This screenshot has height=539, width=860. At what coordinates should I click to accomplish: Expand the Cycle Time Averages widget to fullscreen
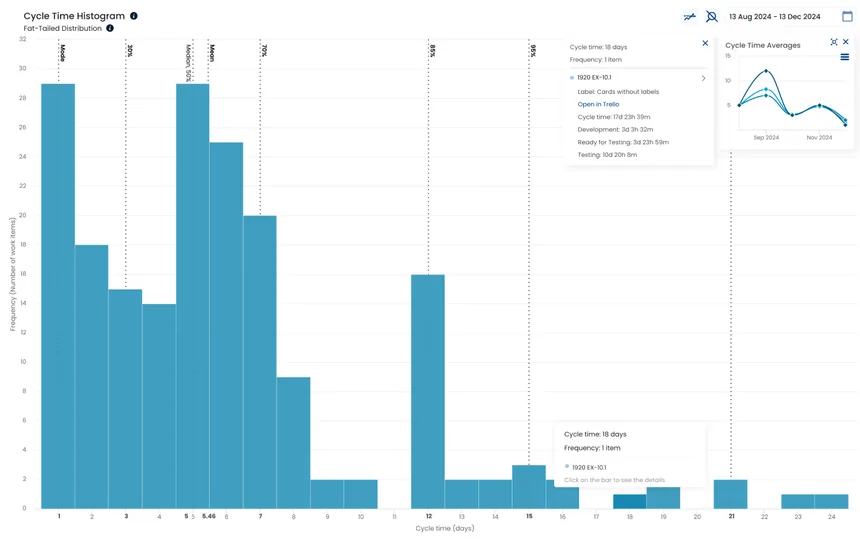[834, 42]
